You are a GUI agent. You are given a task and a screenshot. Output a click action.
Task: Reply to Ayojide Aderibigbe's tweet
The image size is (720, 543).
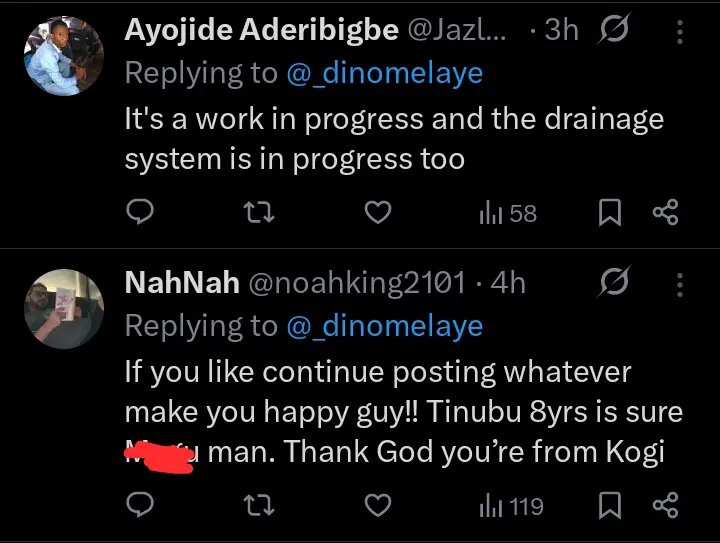141,212
